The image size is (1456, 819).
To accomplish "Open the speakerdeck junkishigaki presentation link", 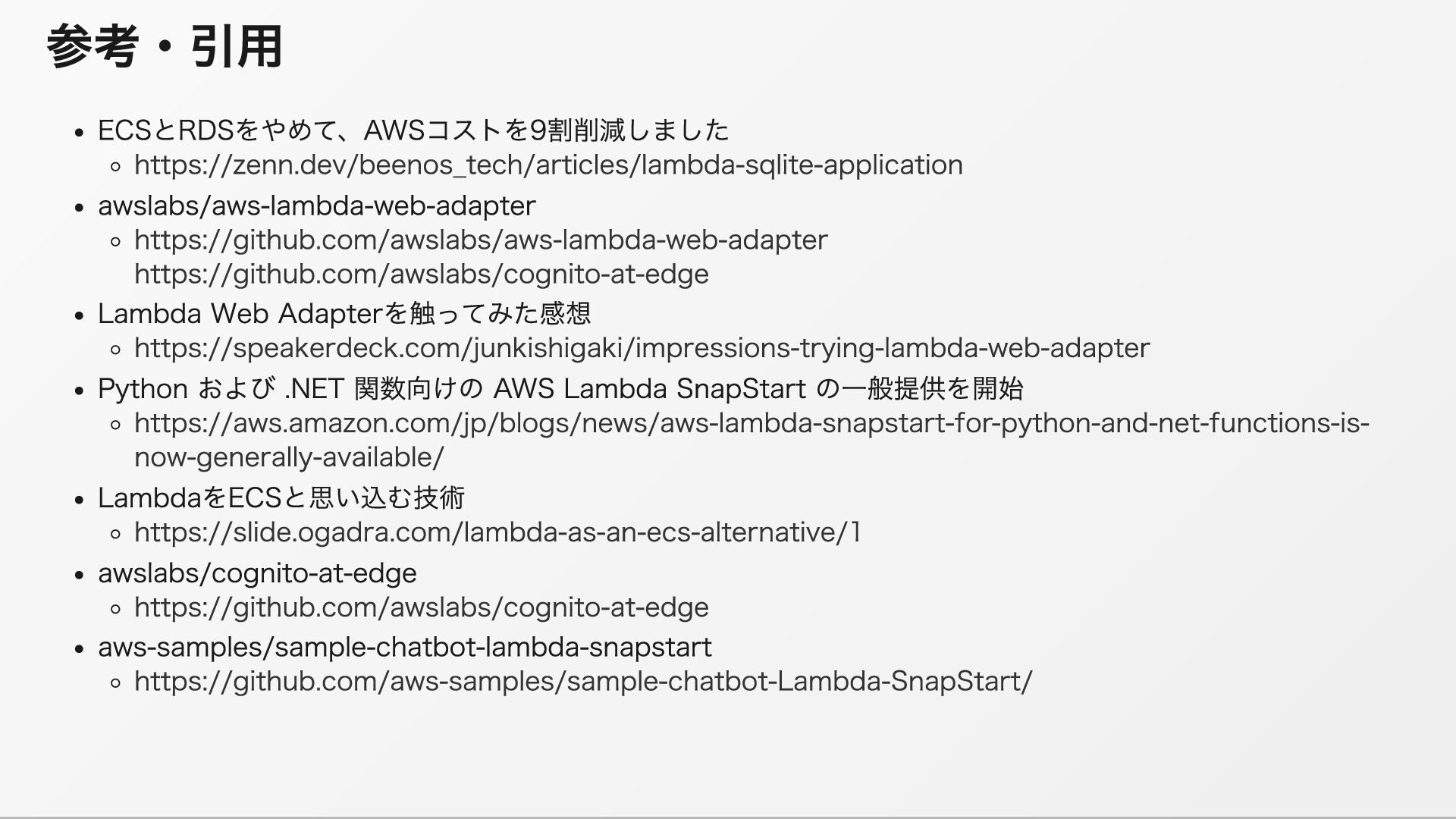I will [642, 349].
